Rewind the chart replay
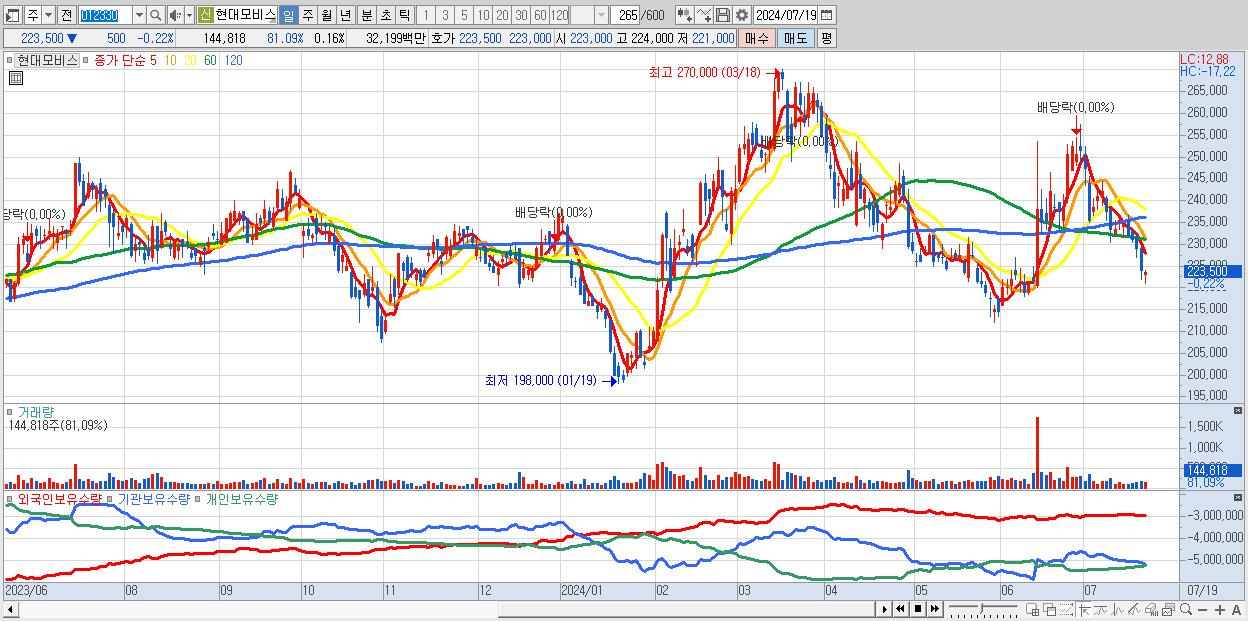1248x621 pixels. click(900, 609)
